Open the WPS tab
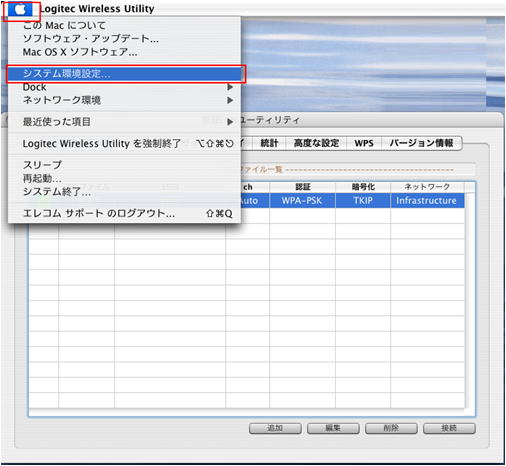Screen dimensions: 506x466 364,143
